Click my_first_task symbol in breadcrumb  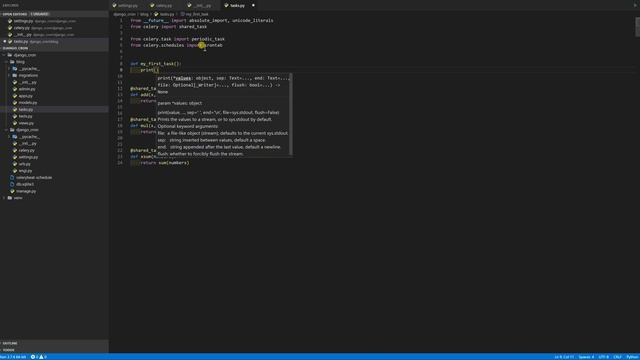[197, 14]
